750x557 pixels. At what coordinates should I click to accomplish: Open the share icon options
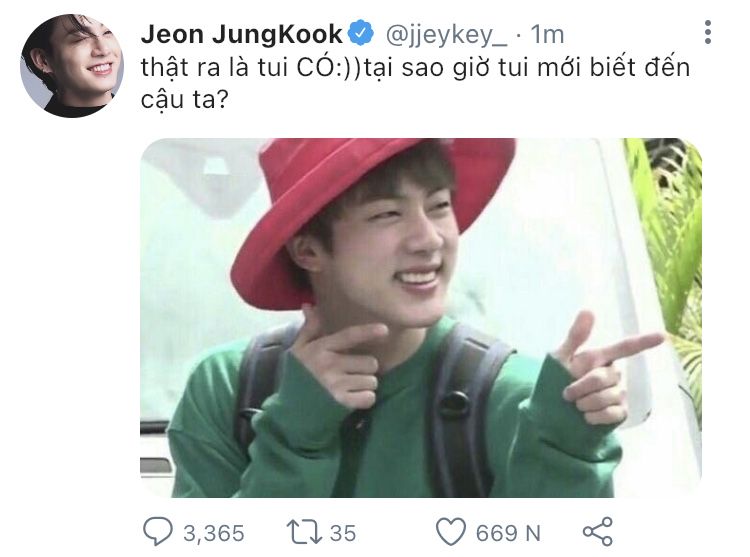coord(598,531)
